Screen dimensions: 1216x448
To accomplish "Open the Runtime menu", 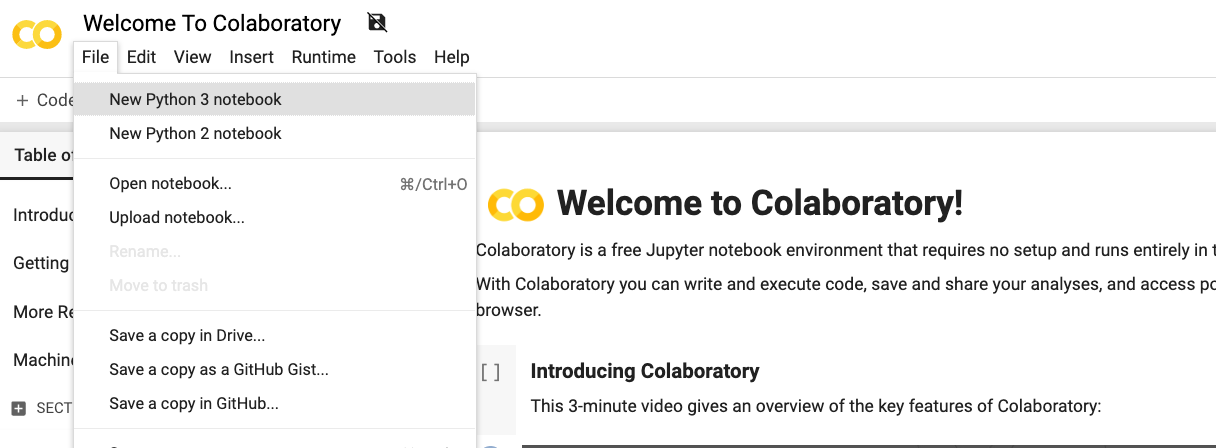I will pyautogui.click(x=323, y=57).
